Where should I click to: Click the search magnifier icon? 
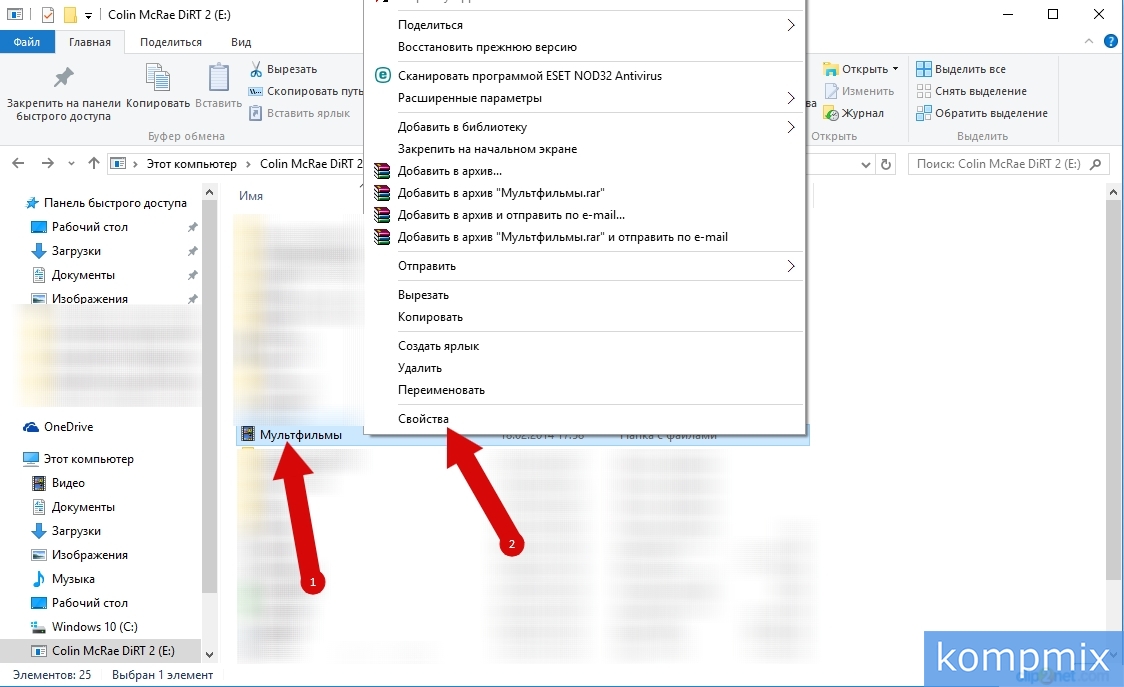[1095, 164]
